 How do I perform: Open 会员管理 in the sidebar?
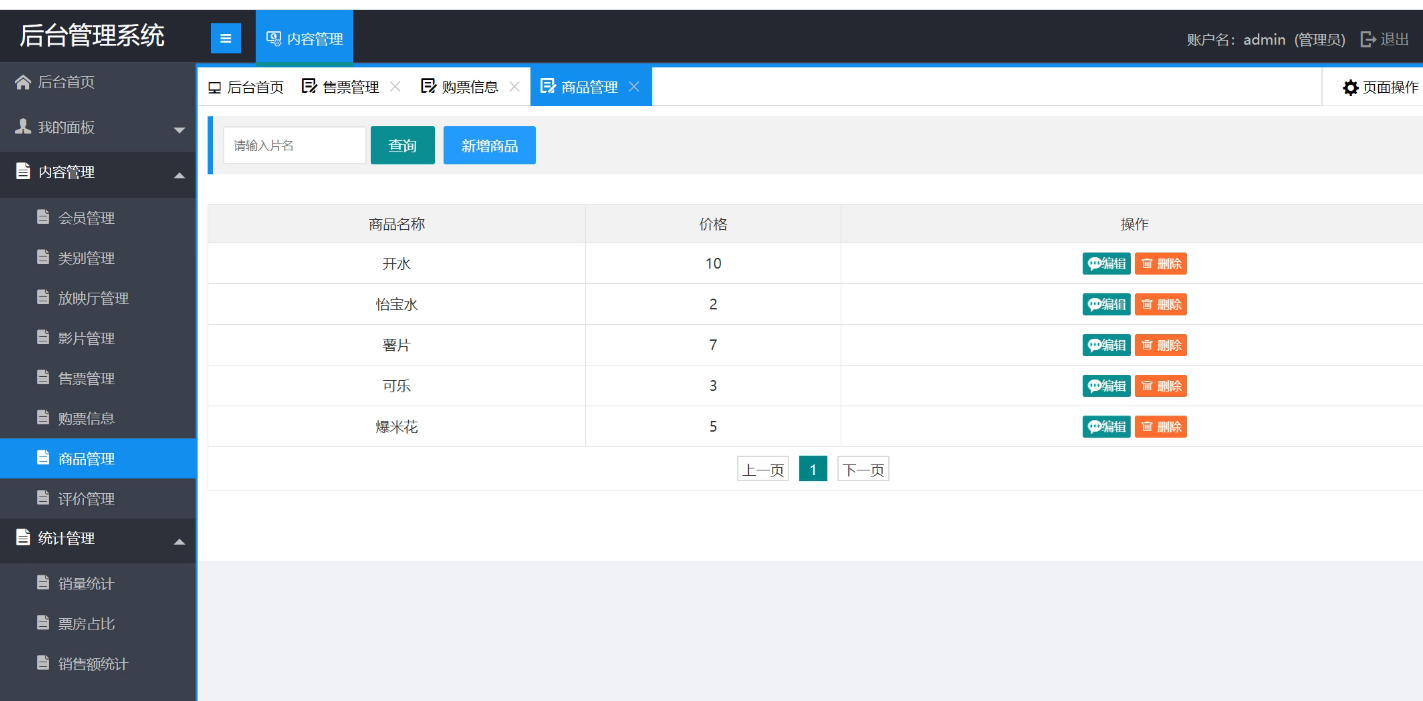pos(98,218)
